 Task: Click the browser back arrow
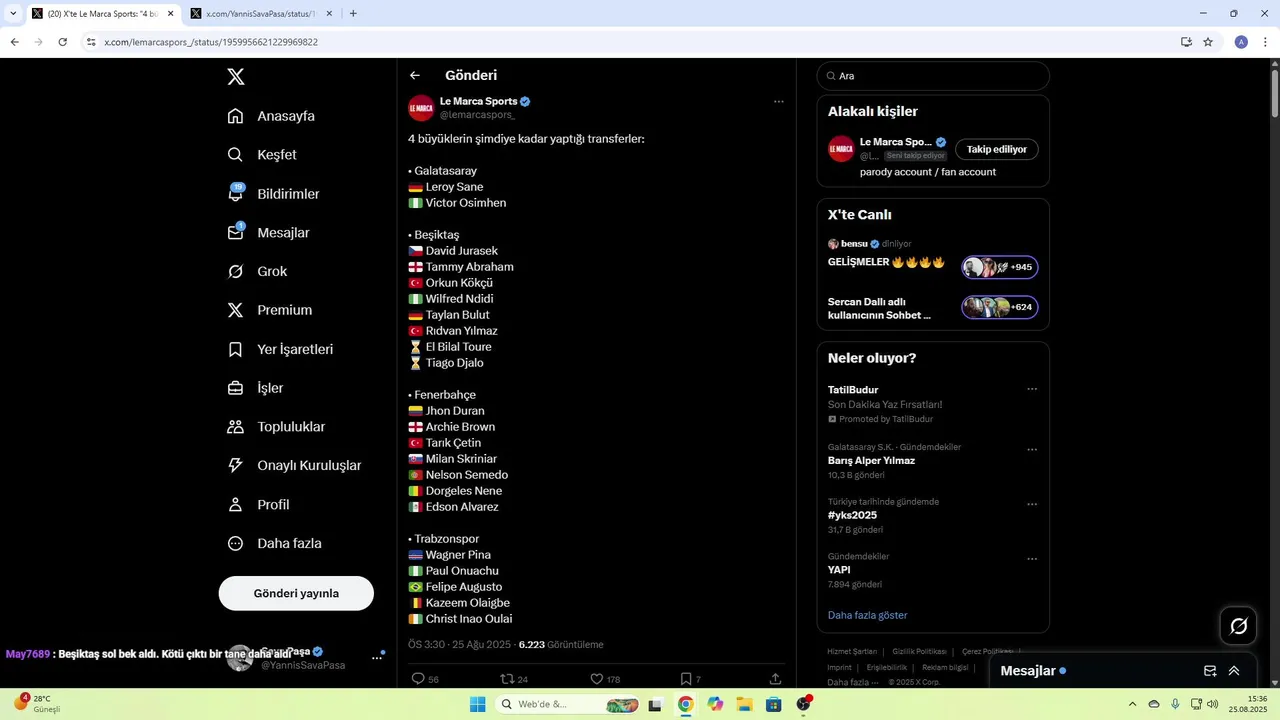coord(15,42)
